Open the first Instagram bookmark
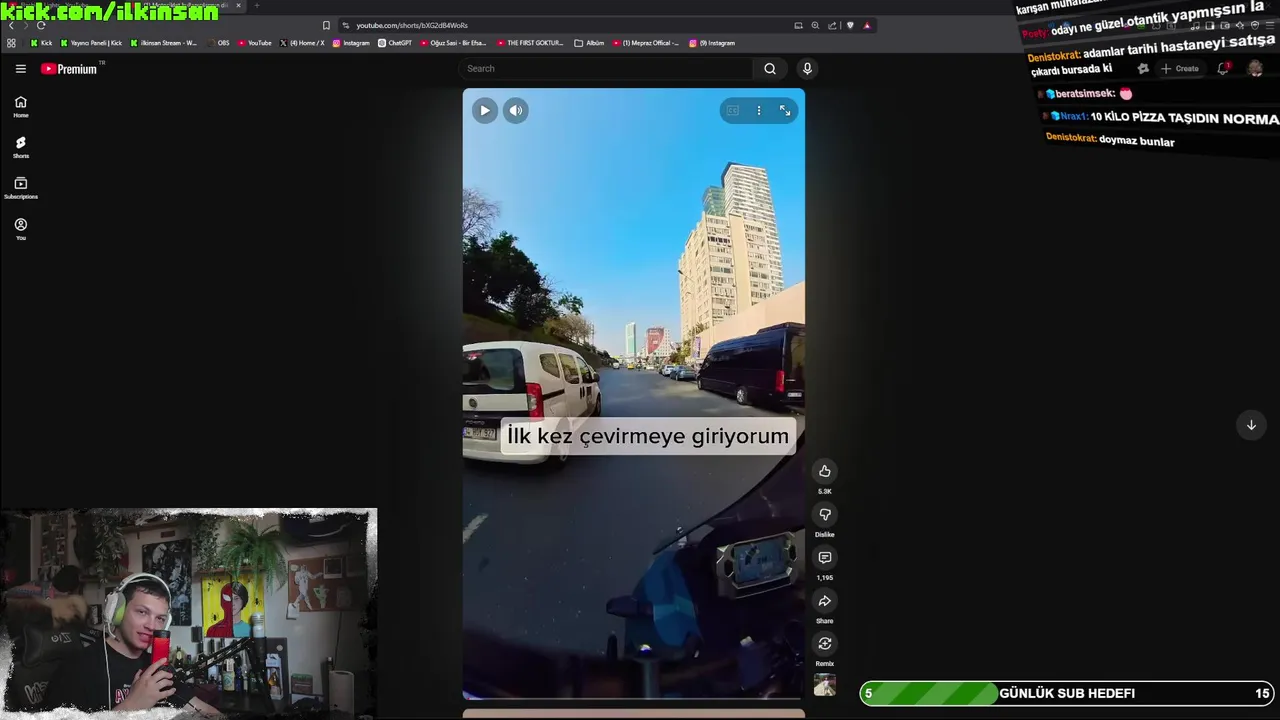This screenshot has width=1280, height=720. pyautogui.click(x=351, y=43)
